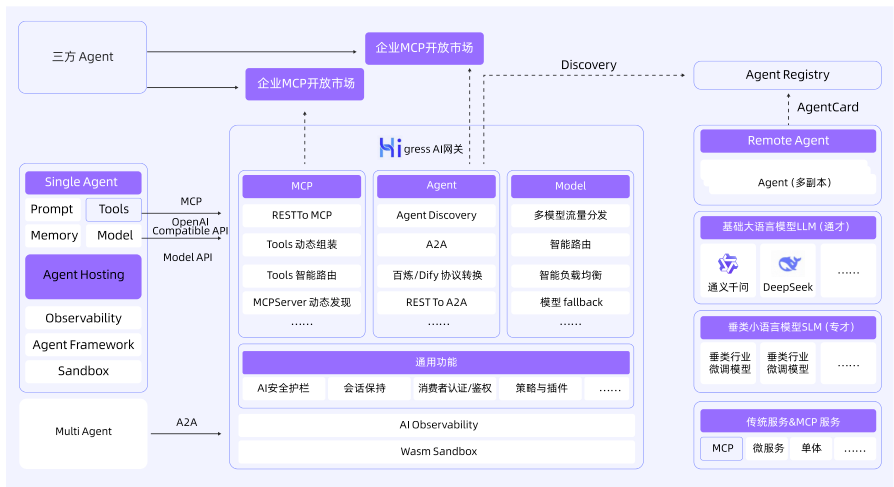Click the Higress logo icon
This screenshot has width=894, height=487.
click(x=390, y=148)
